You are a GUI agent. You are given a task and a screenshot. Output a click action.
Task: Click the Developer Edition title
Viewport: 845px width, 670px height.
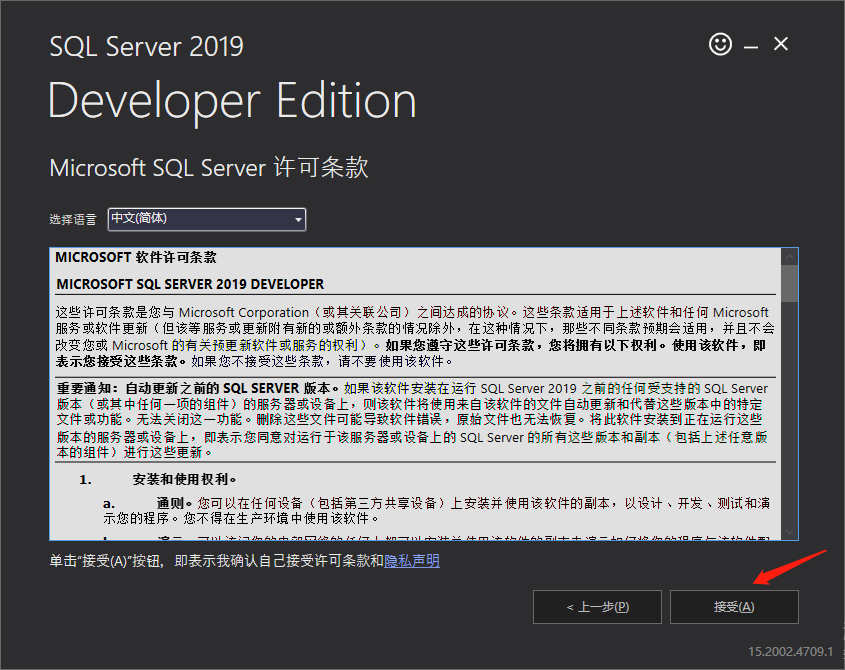(232, 100)
